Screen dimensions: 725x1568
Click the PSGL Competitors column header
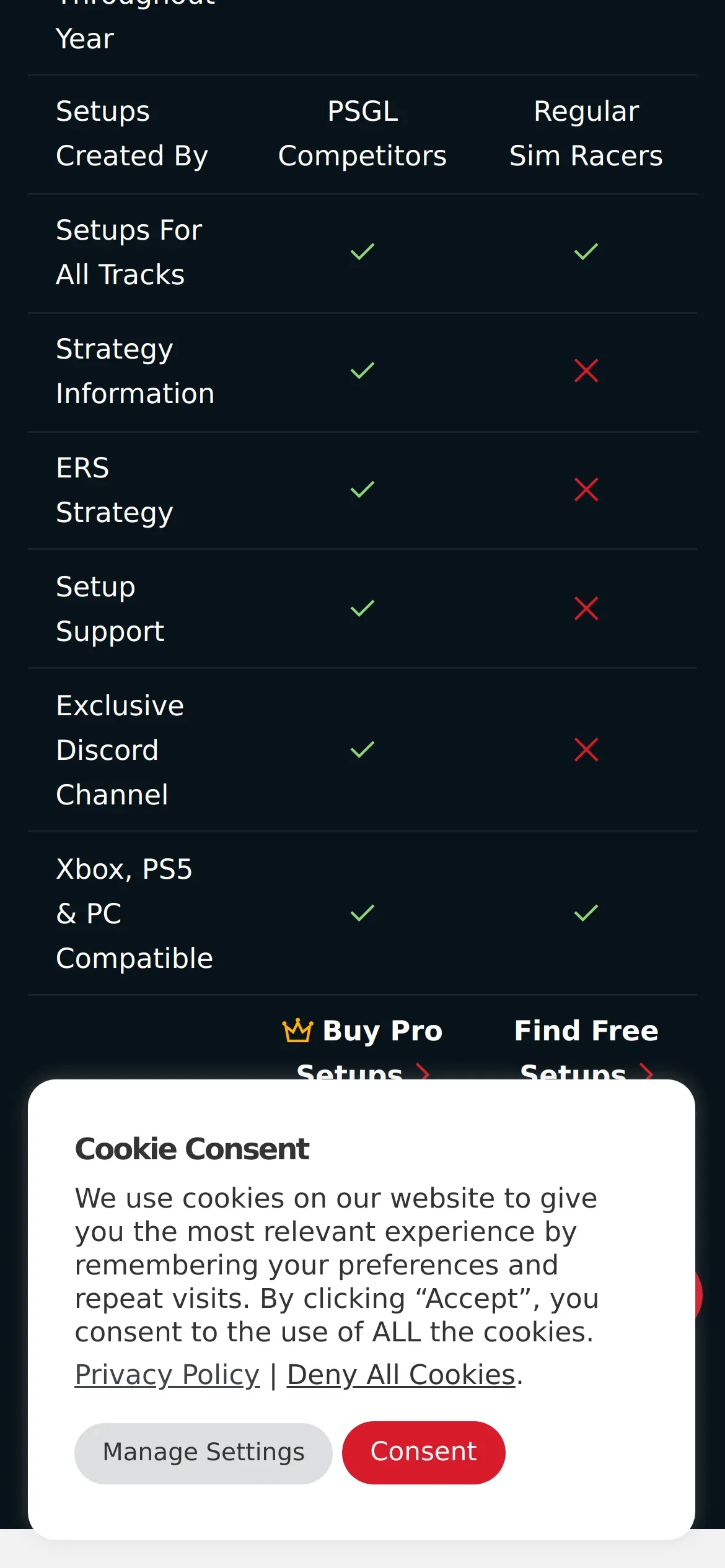point(362,134)
